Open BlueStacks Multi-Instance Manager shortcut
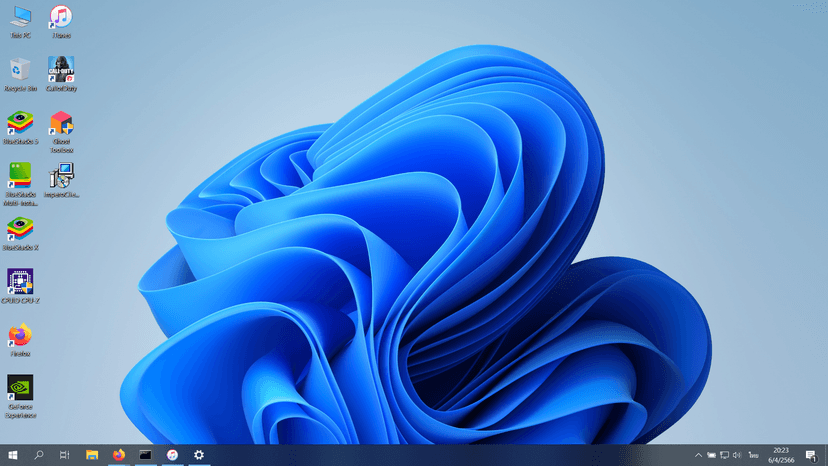 coord(20,176)
